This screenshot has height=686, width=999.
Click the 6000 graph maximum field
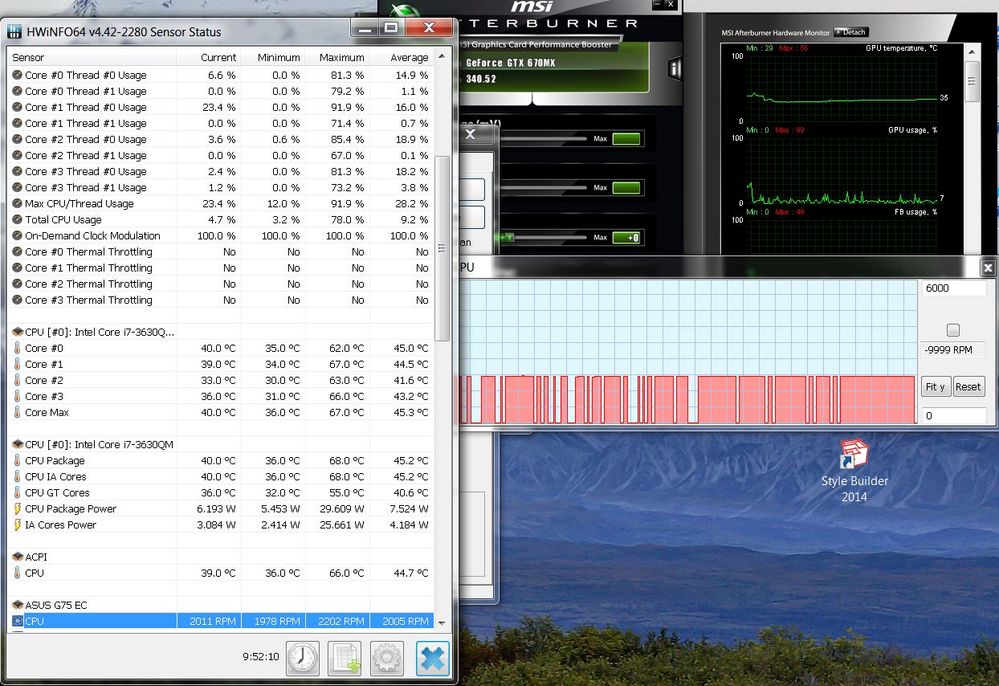(952, 288)
